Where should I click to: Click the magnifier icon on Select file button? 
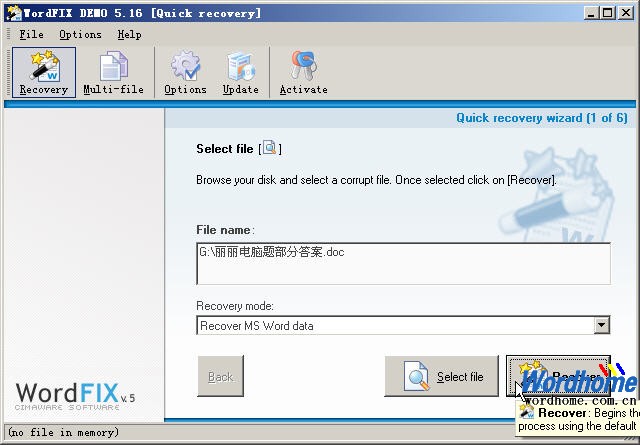click(x=416, y=376)
